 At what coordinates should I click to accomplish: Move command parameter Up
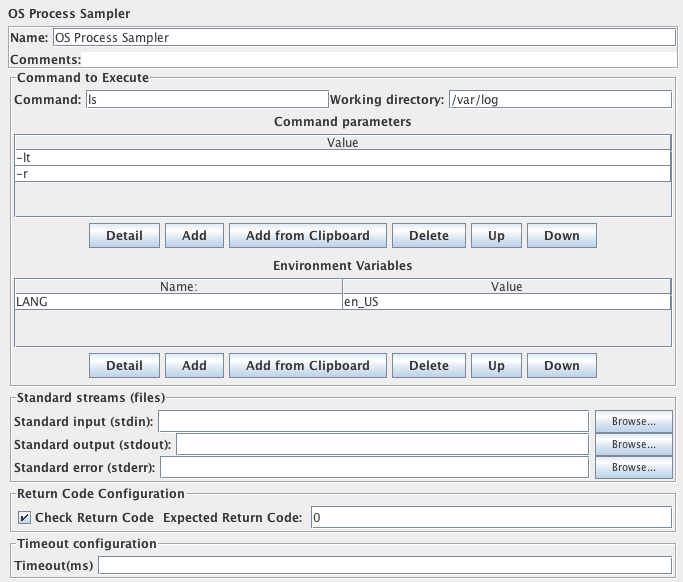496,236
